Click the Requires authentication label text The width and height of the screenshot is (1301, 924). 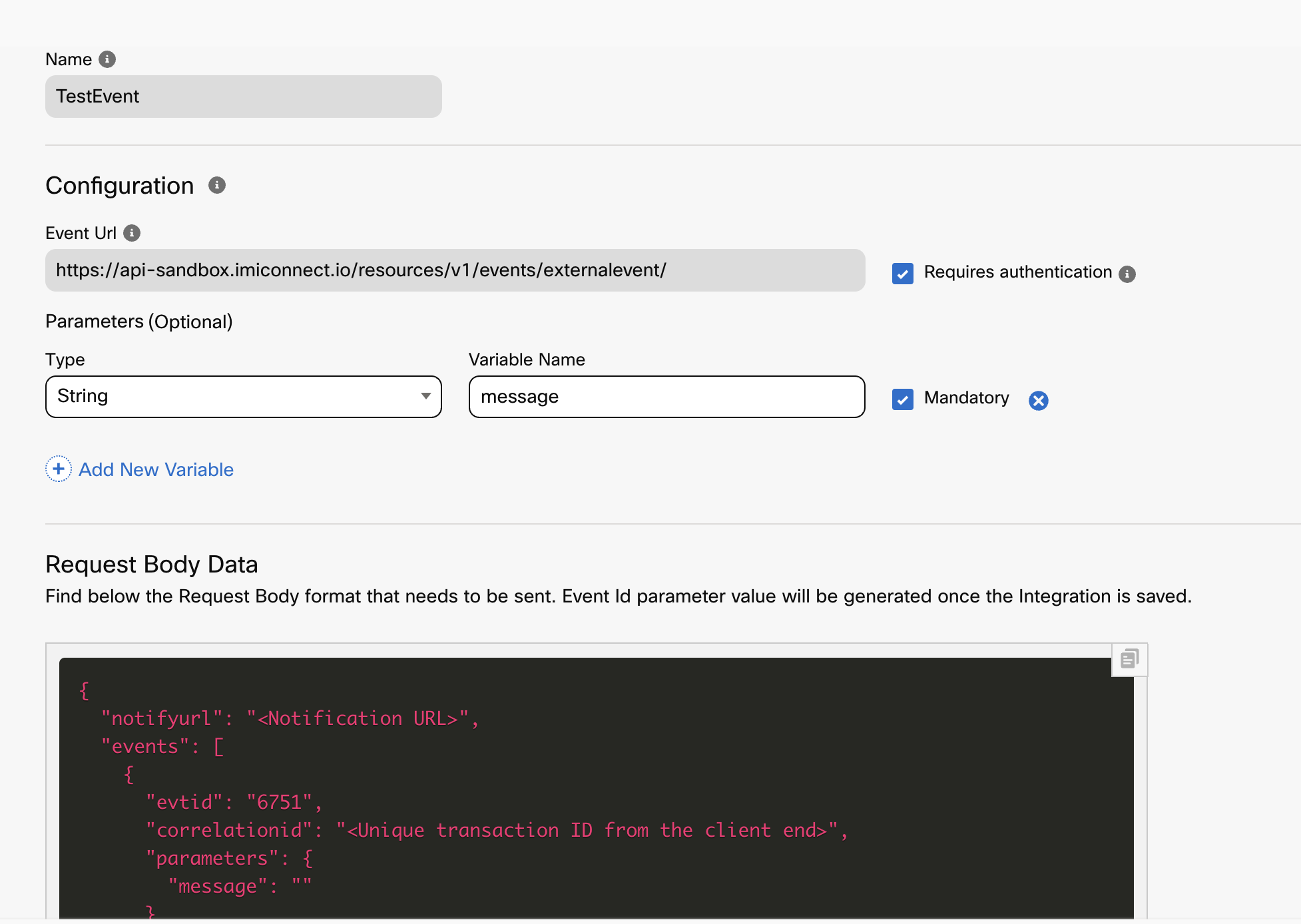tap(1017, 272)
